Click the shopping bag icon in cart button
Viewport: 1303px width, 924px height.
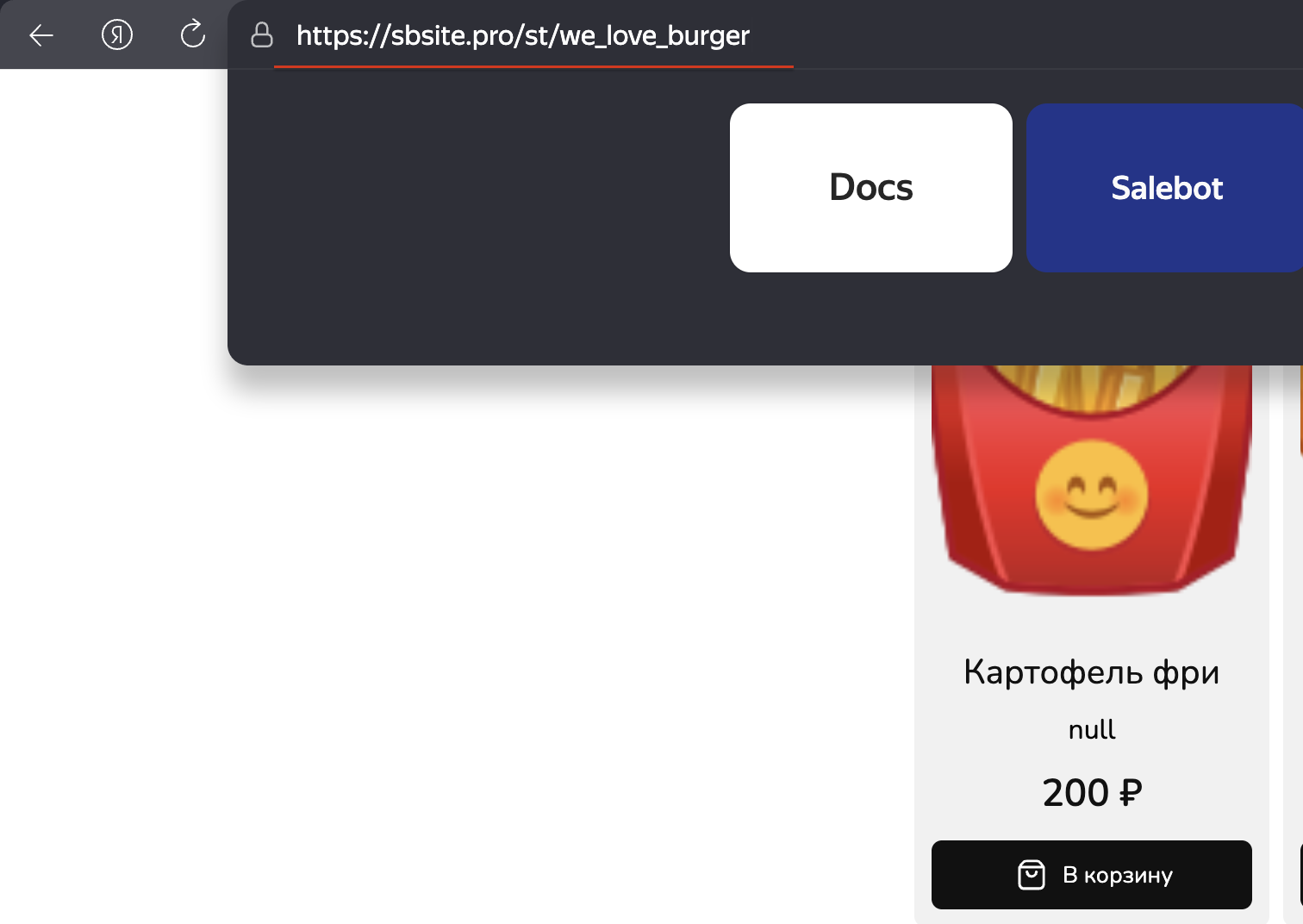coord(1032,875)
